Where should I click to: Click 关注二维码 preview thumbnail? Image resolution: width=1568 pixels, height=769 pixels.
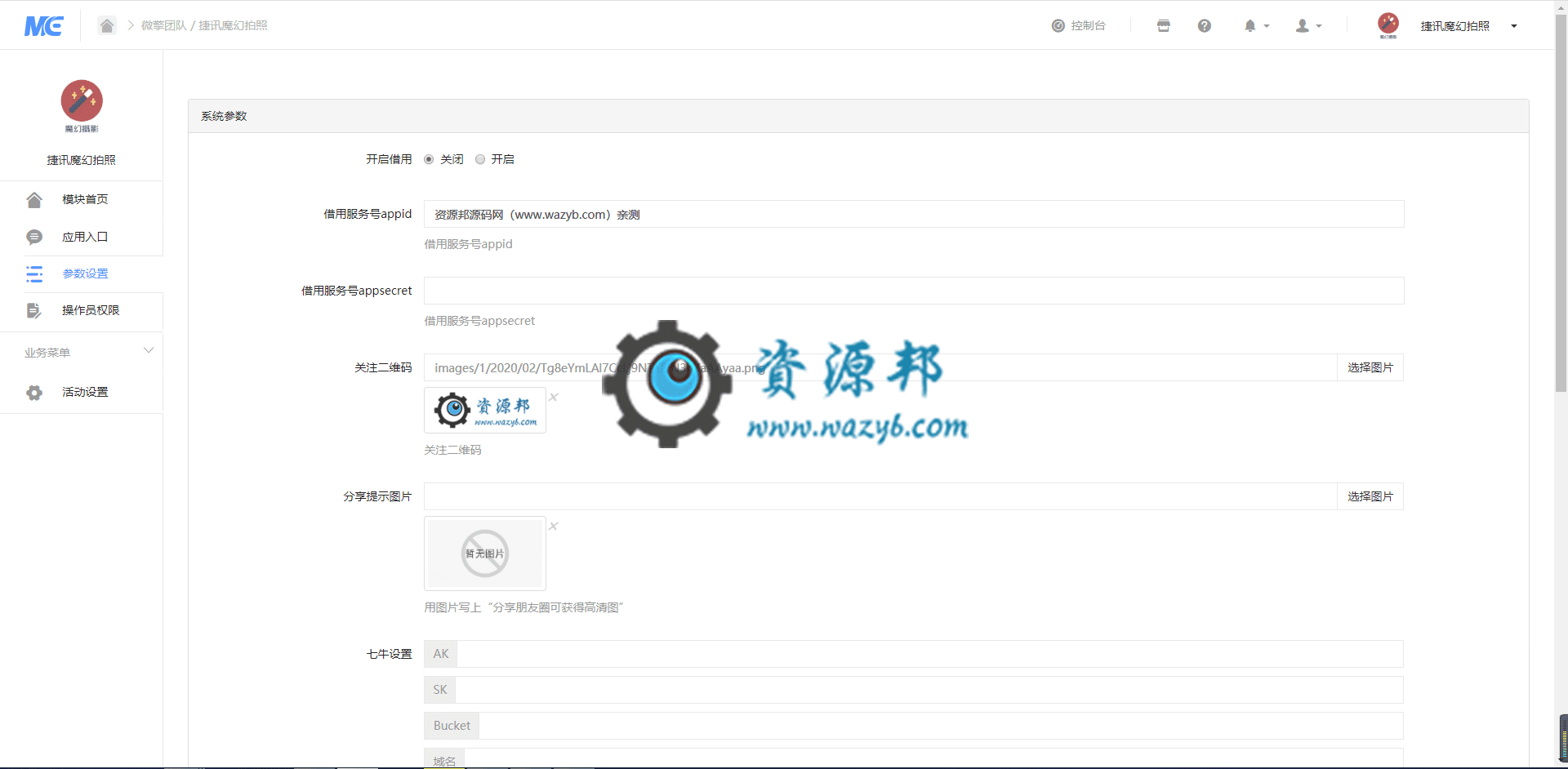(485, 410)
